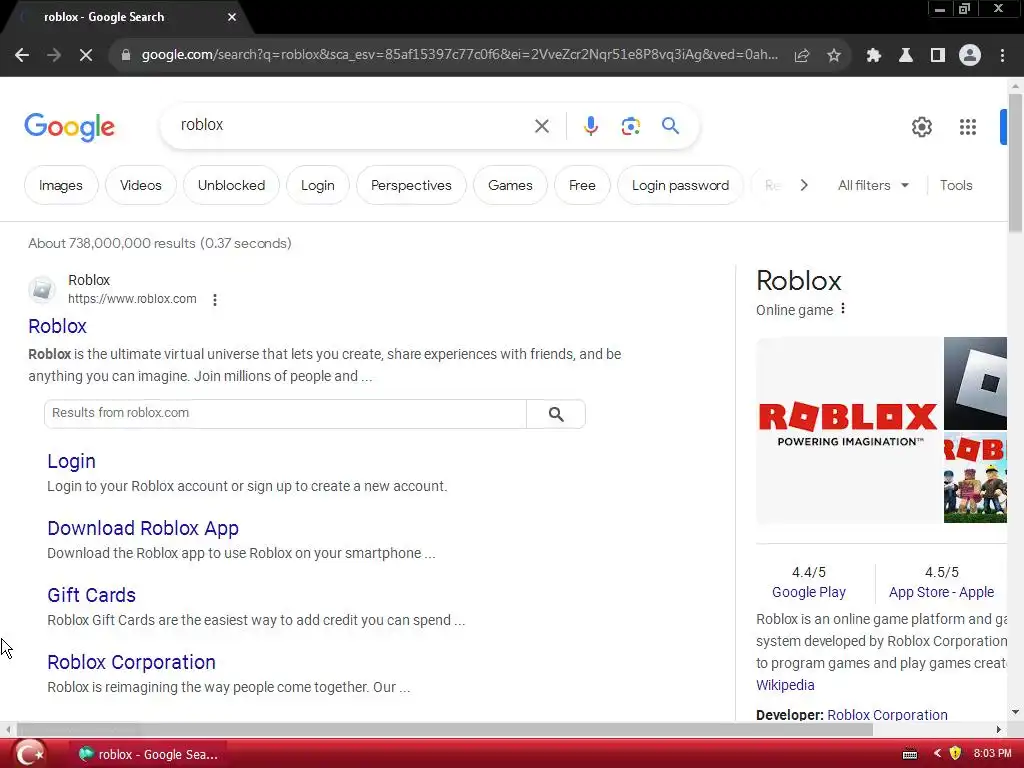The height and width of the screenshot is (768, 1024).
Task: Clear the search box with X
Action: pos(542,126)
